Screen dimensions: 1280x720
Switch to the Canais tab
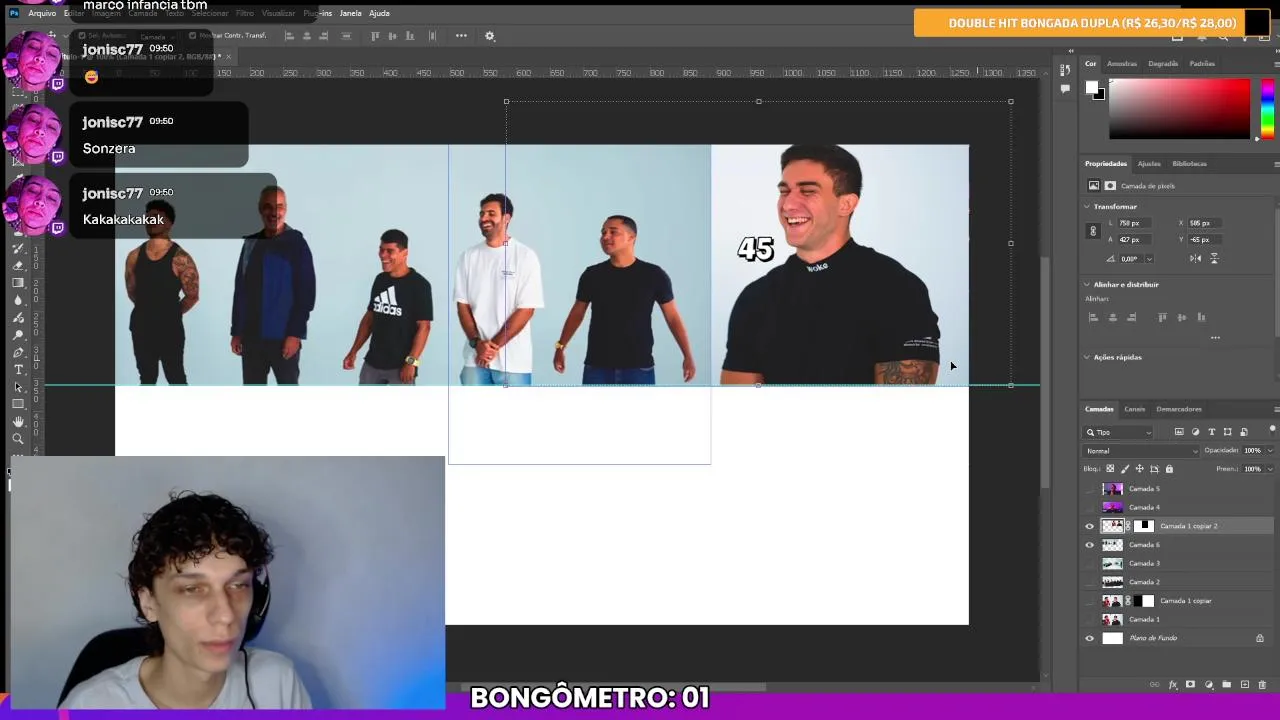pos(1134,409)
